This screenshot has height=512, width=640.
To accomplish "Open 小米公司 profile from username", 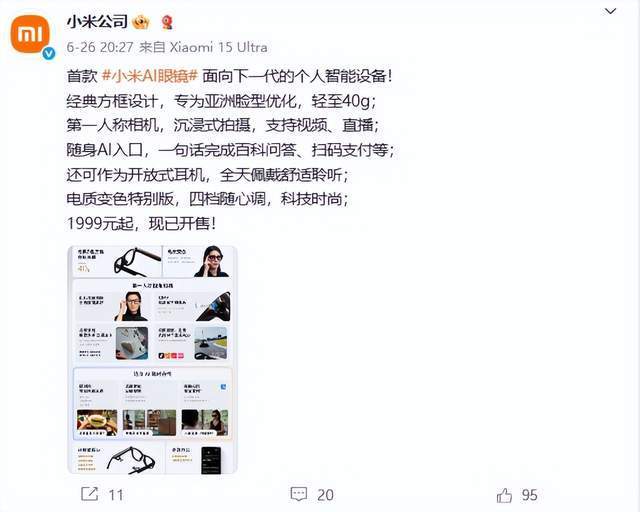I will coord(97,22).
